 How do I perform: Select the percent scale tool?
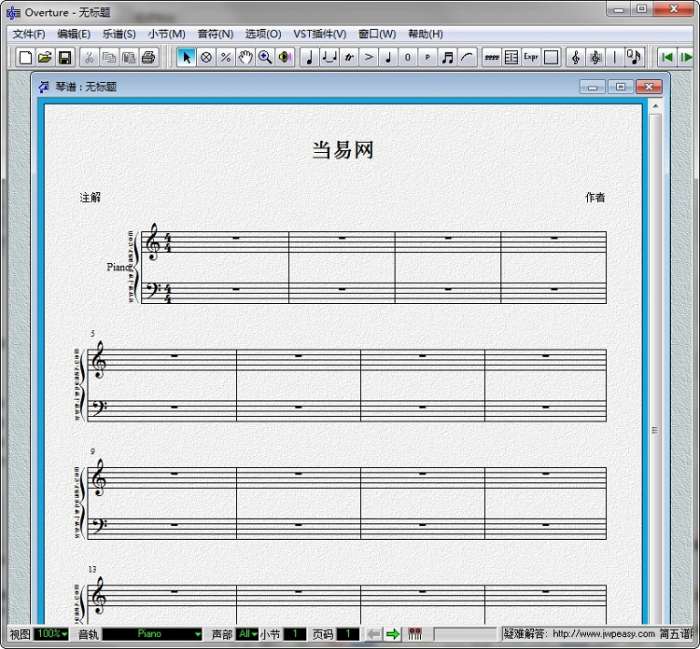(x=225, y=58)
